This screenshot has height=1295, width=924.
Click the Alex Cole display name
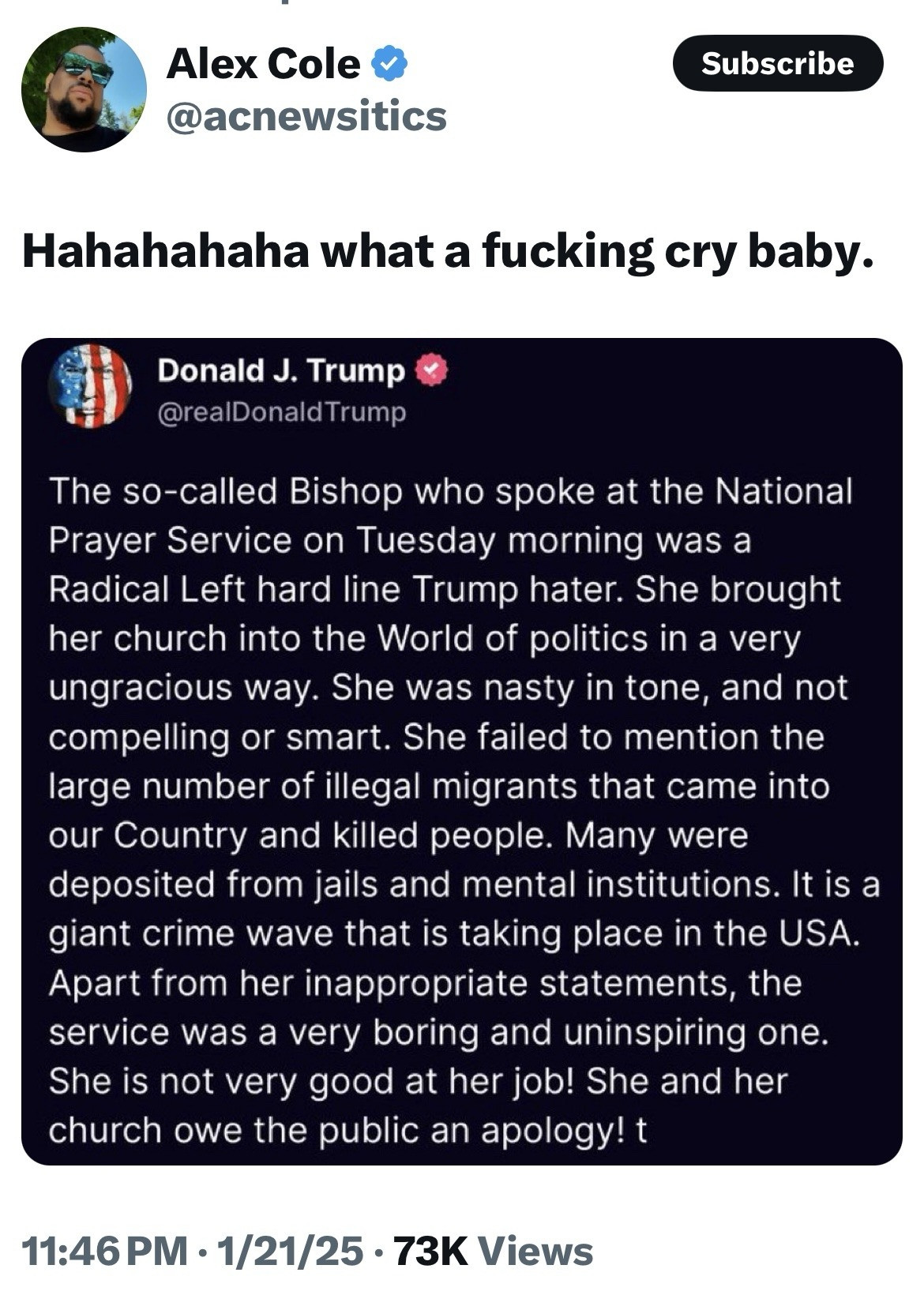(262, 64)
